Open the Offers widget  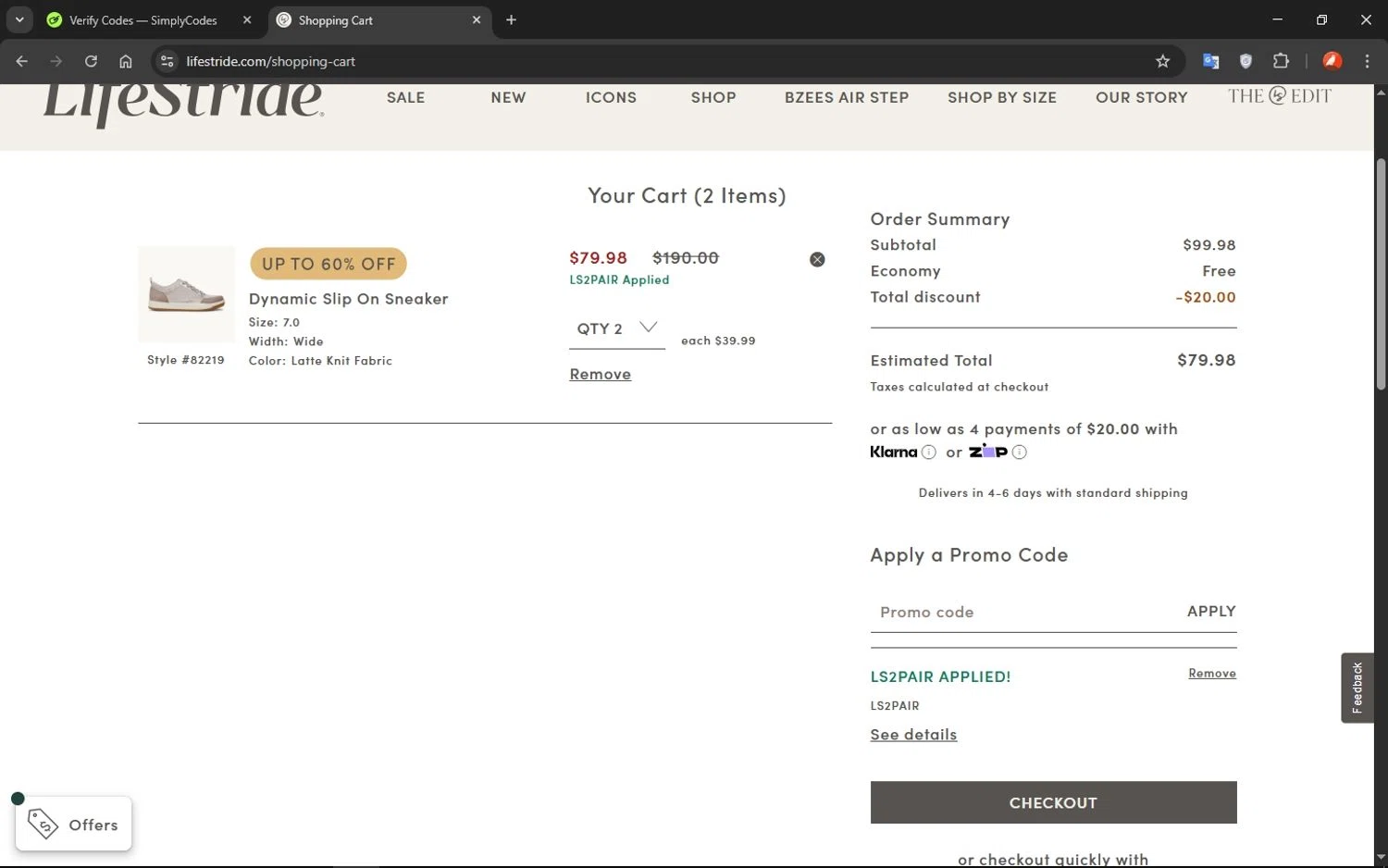[x=73, y=824]
